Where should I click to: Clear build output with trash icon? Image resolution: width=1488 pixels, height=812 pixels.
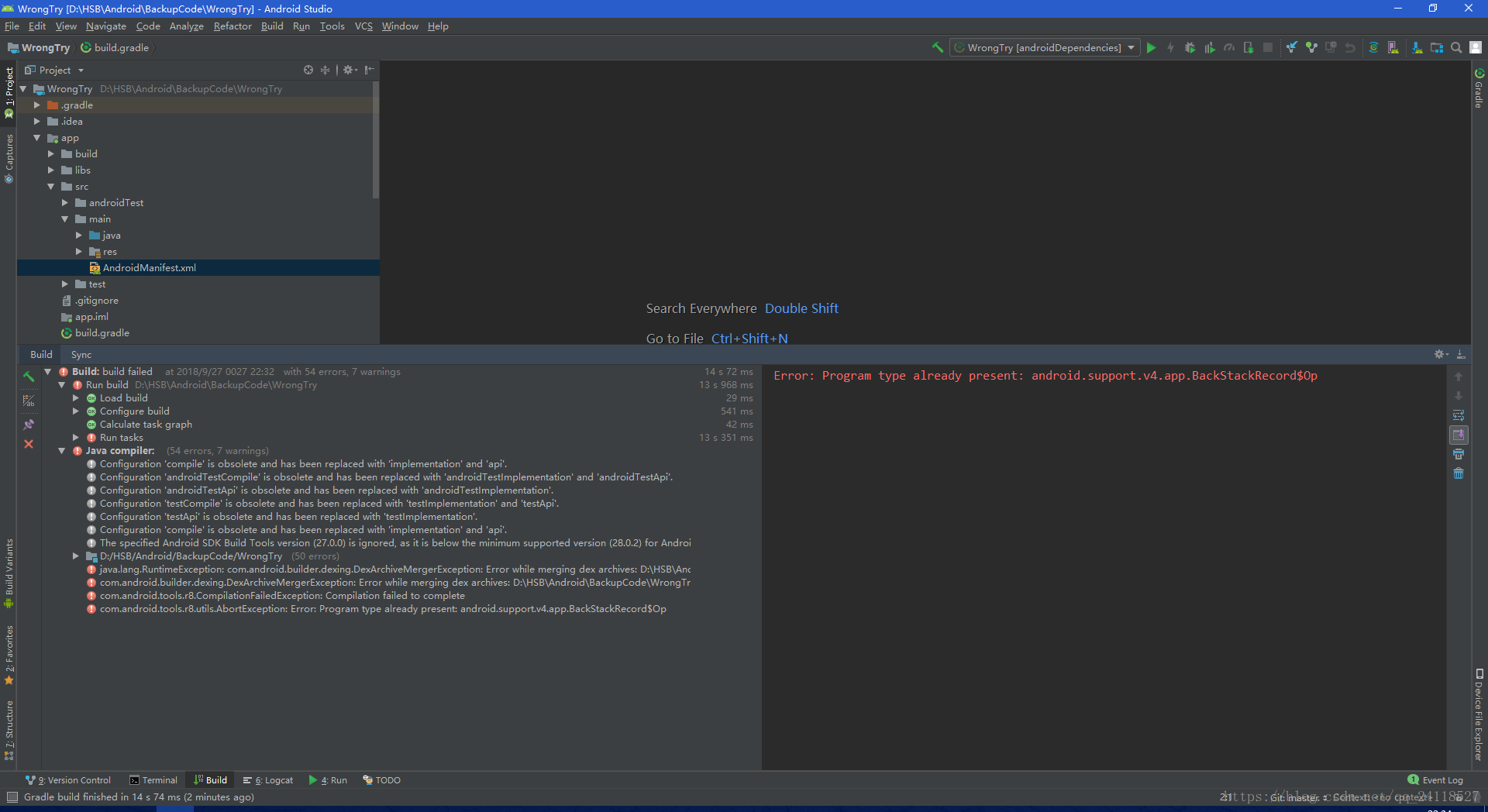tap(1459, 473)
